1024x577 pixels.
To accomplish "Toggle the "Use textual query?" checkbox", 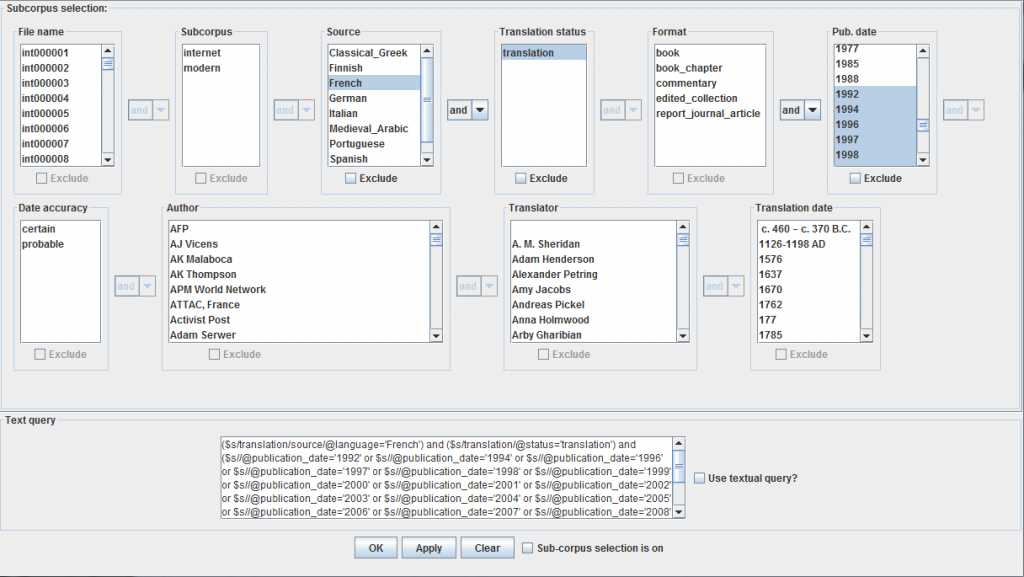I will pyautogui.click(x=698, y=477).
